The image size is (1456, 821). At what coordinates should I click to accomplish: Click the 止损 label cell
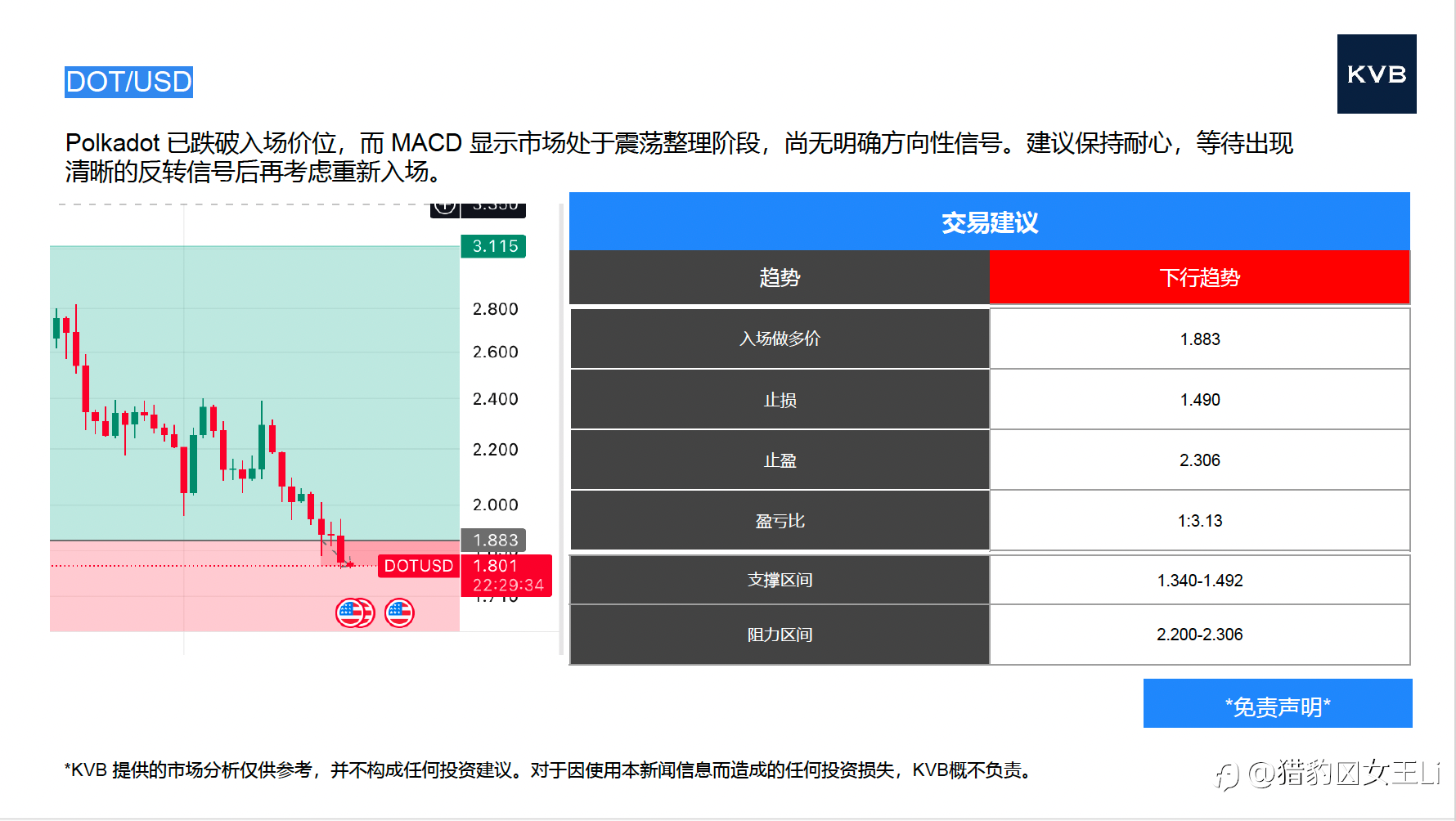tap(780, 400)
